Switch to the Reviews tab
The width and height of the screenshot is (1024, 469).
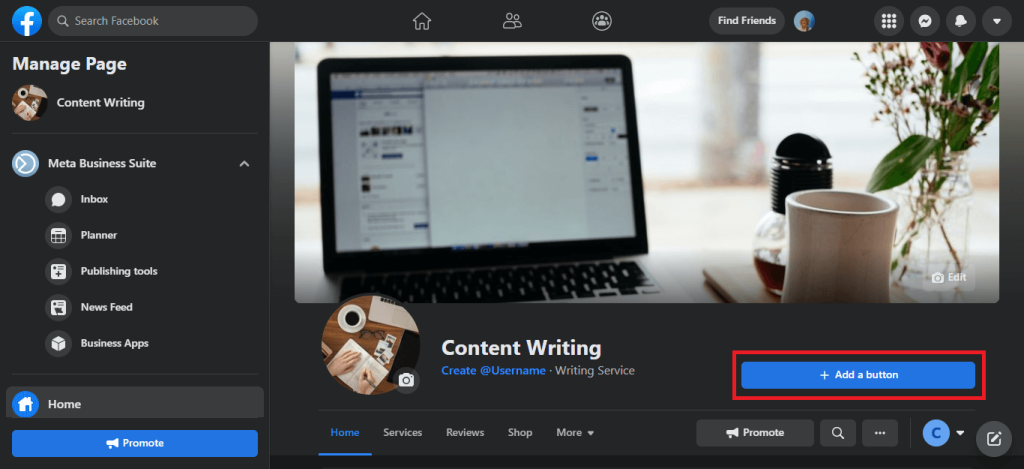(465, 432)
